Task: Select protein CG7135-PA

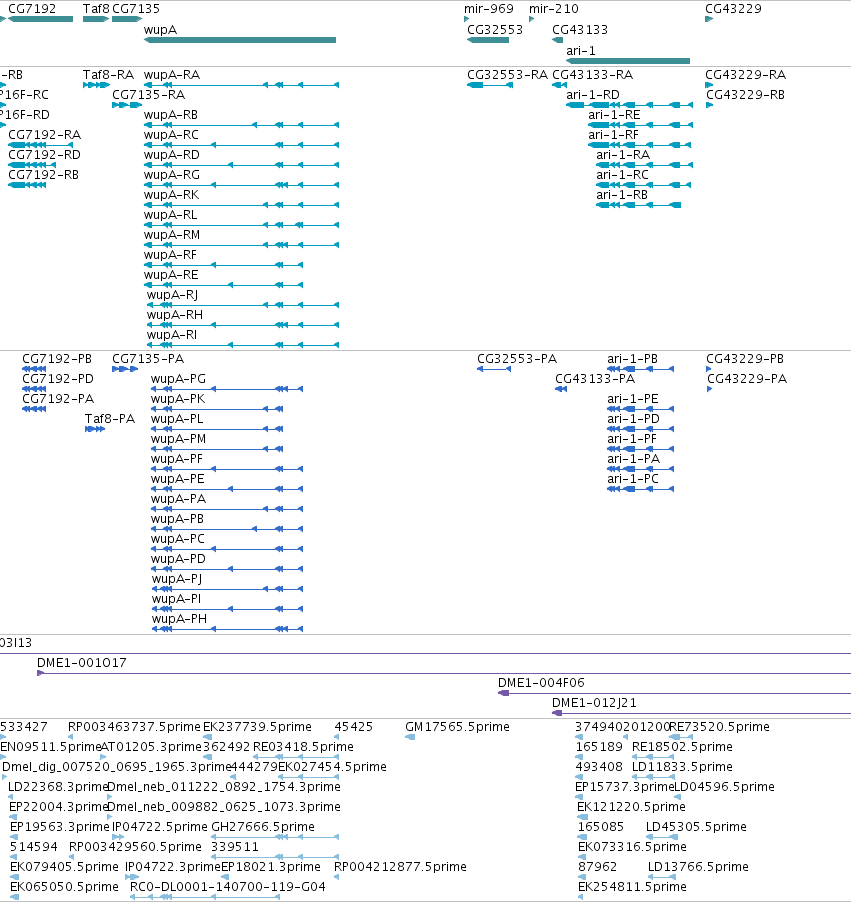Action: pos(125,369)
